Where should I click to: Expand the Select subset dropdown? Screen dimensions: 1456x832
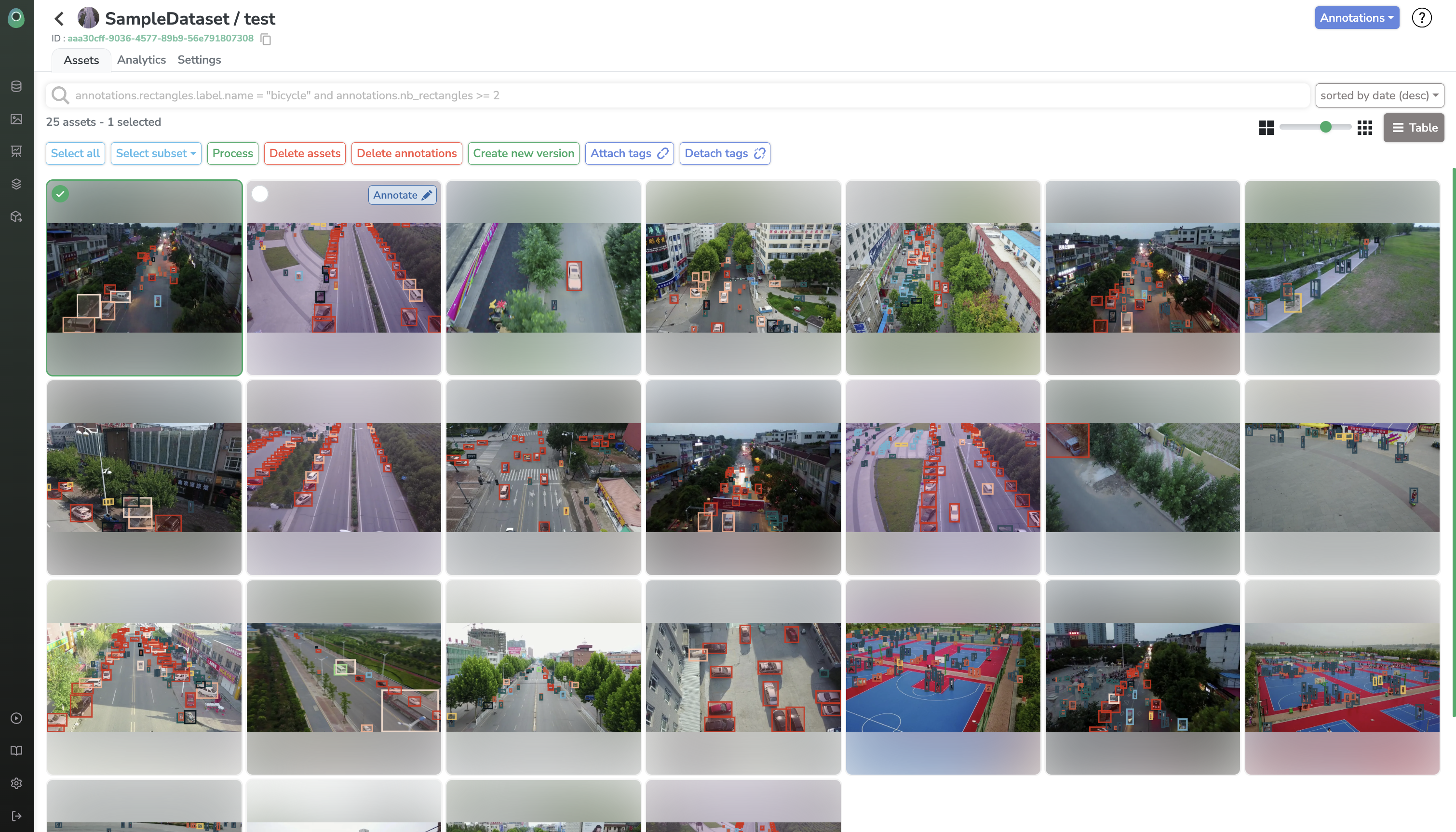155,153
